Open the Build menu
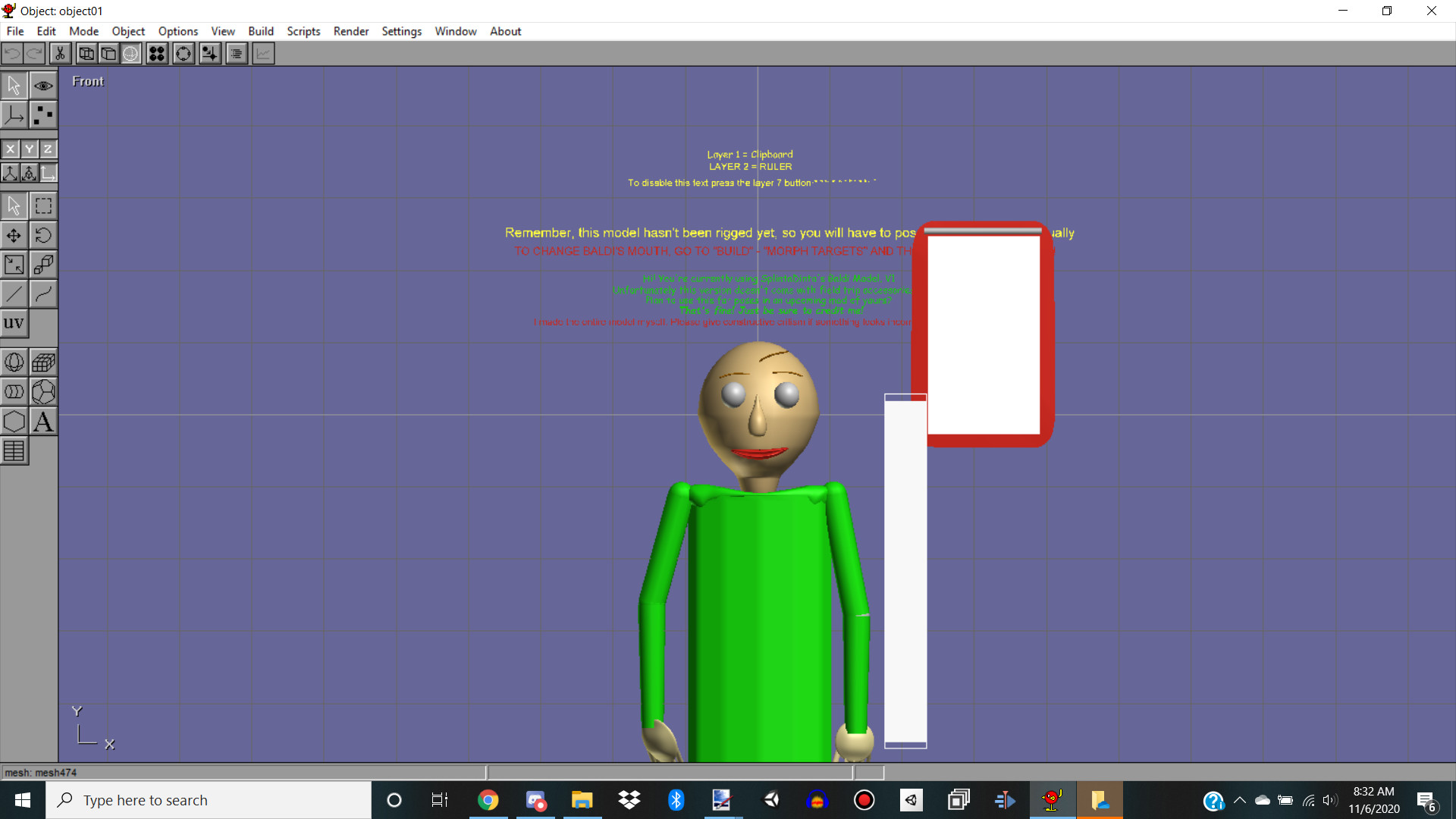 click(x=261, y=31)
